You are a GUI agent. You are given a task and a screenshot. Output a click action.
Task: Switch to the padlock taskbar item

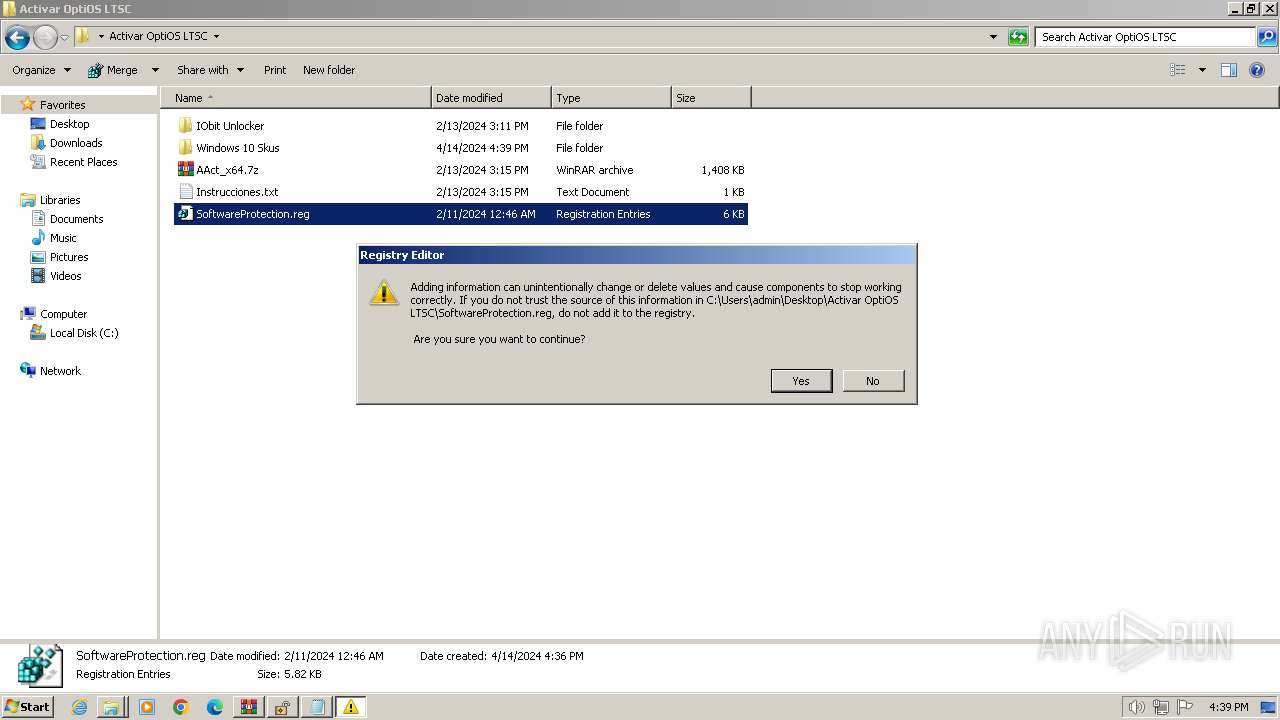pos(282,707)
